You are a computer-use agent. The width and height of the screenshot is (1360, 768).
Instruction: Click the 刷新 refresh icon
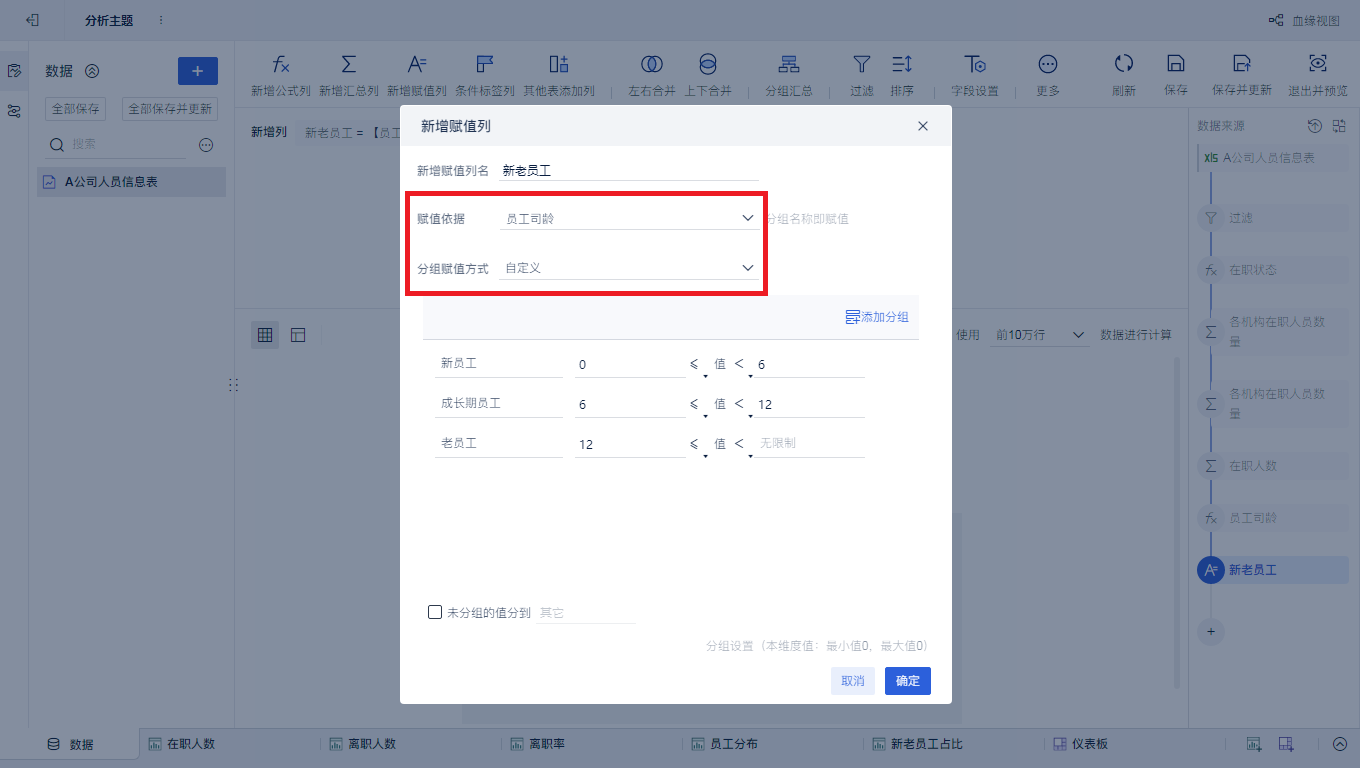tap(1124, 63)
